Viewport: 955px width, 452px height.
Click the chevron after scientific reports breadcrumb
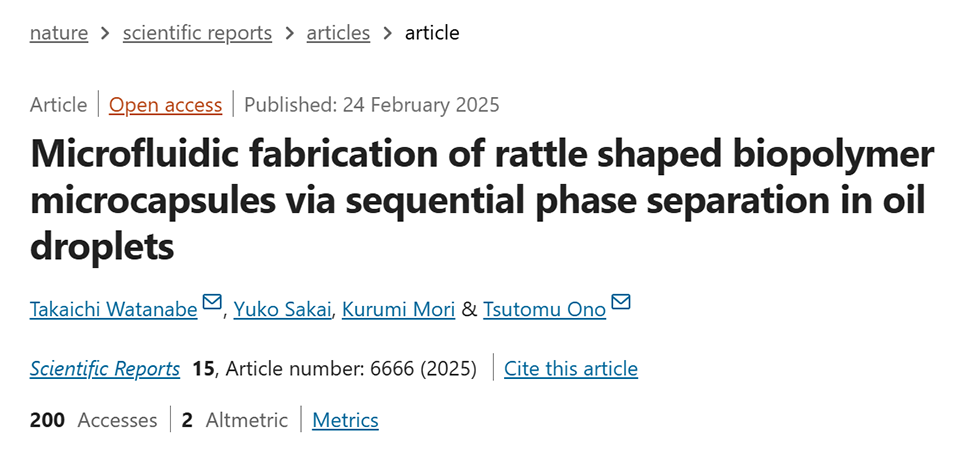pos(289,33)
